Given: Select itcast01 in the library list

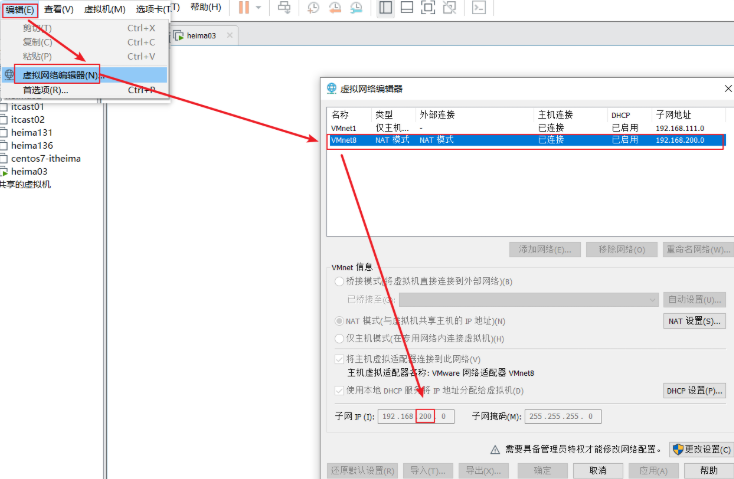Looking at the screenshot, I should click(x=28, y=107).
